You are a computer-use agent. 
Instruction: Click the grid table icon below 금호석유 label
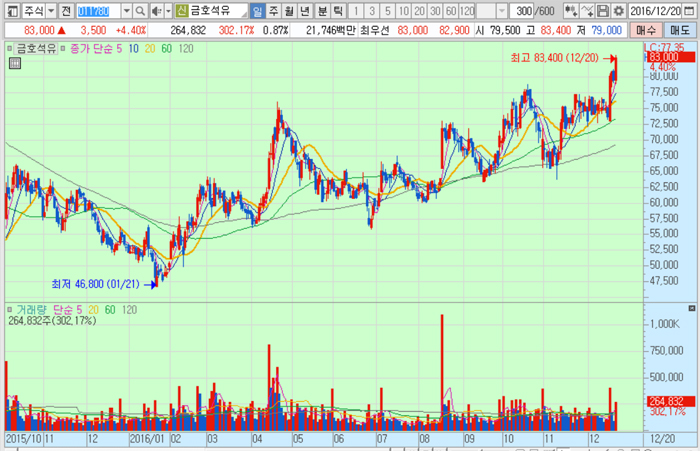click(14, 63)
